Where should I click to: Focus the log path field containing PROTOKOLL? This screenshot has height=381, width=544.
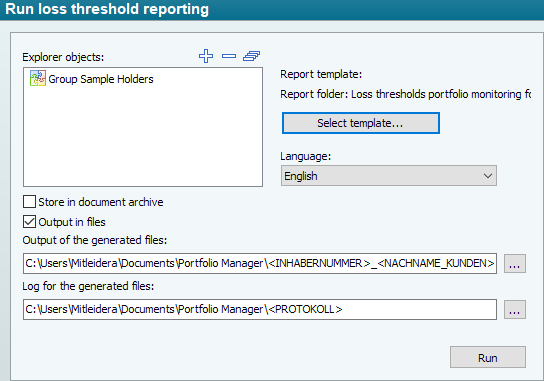(260, 309)
